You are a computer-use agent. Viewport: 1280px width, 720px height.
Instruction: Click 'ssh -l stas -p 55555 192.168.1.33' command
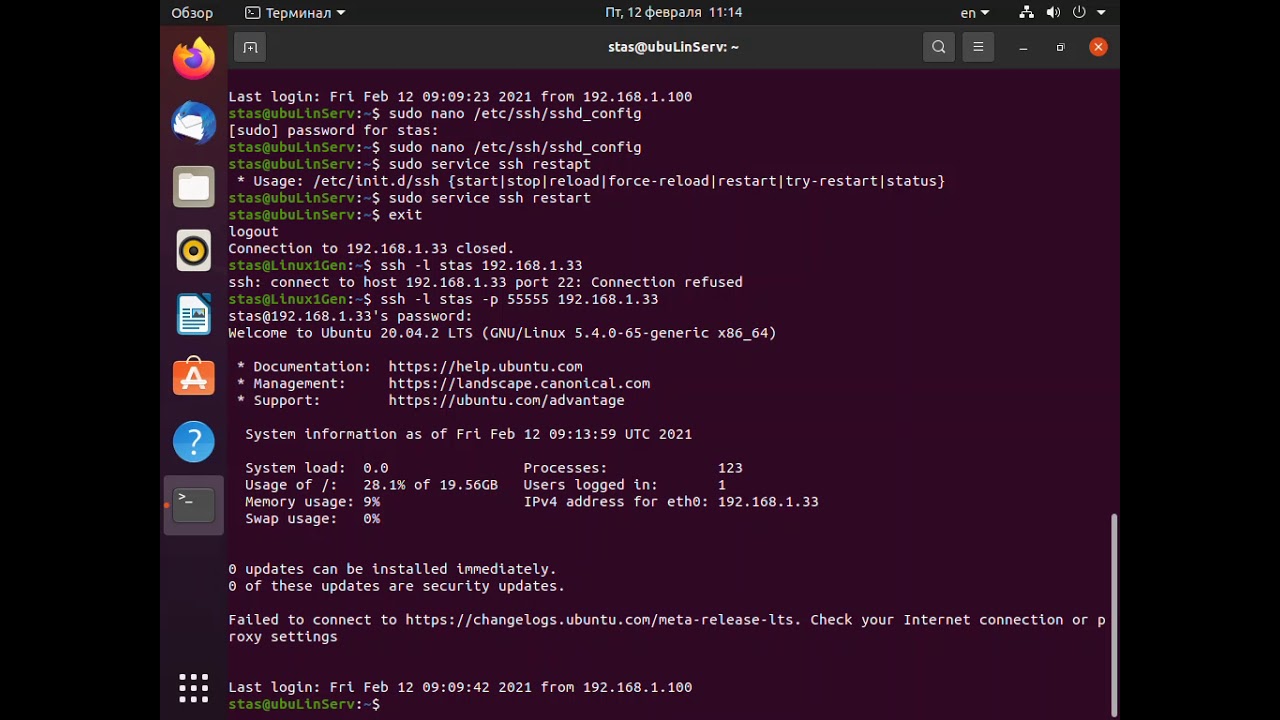click(x=519, y=300)
